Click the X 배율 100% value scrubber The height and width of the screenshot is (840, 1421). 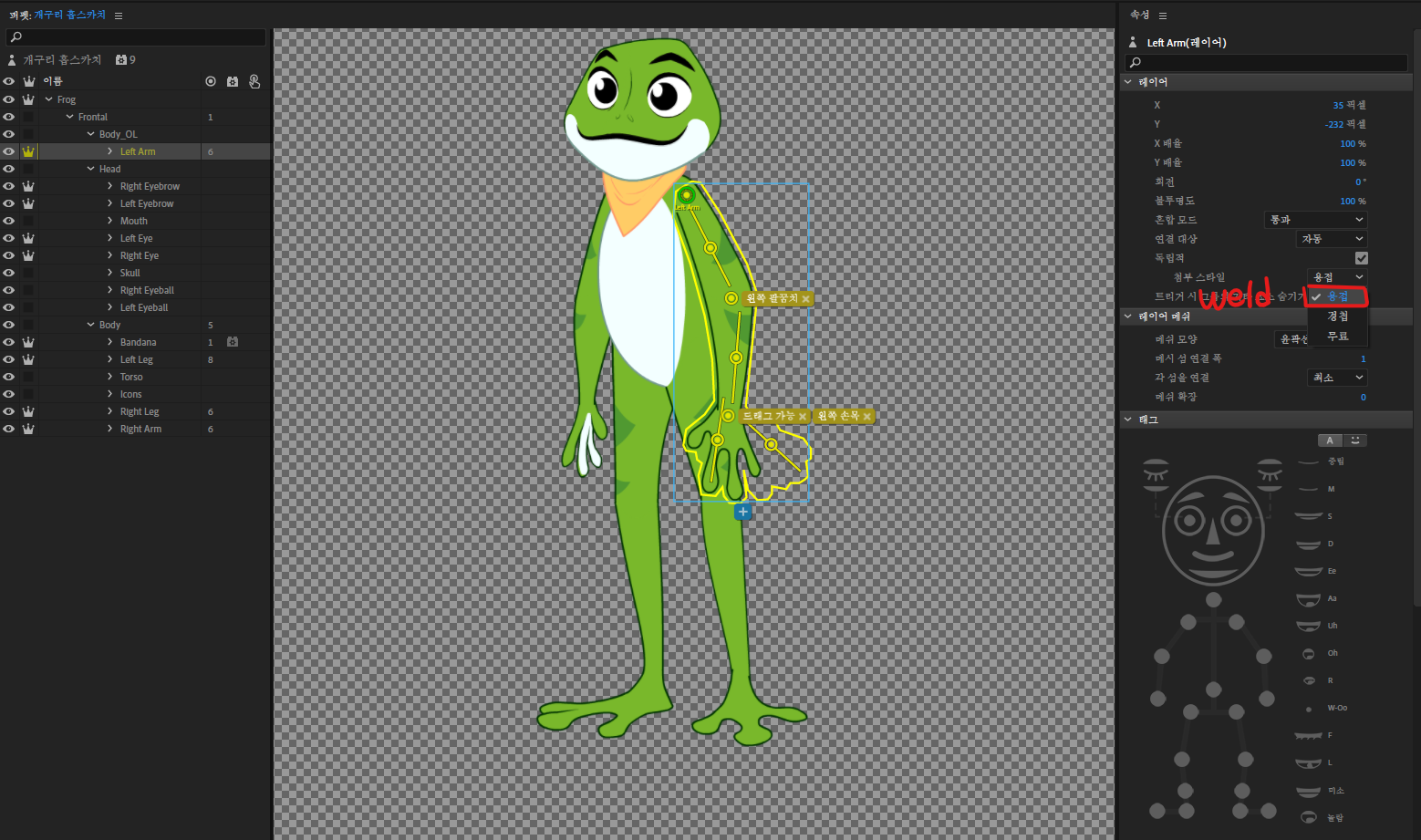[x=1349, y=143]
